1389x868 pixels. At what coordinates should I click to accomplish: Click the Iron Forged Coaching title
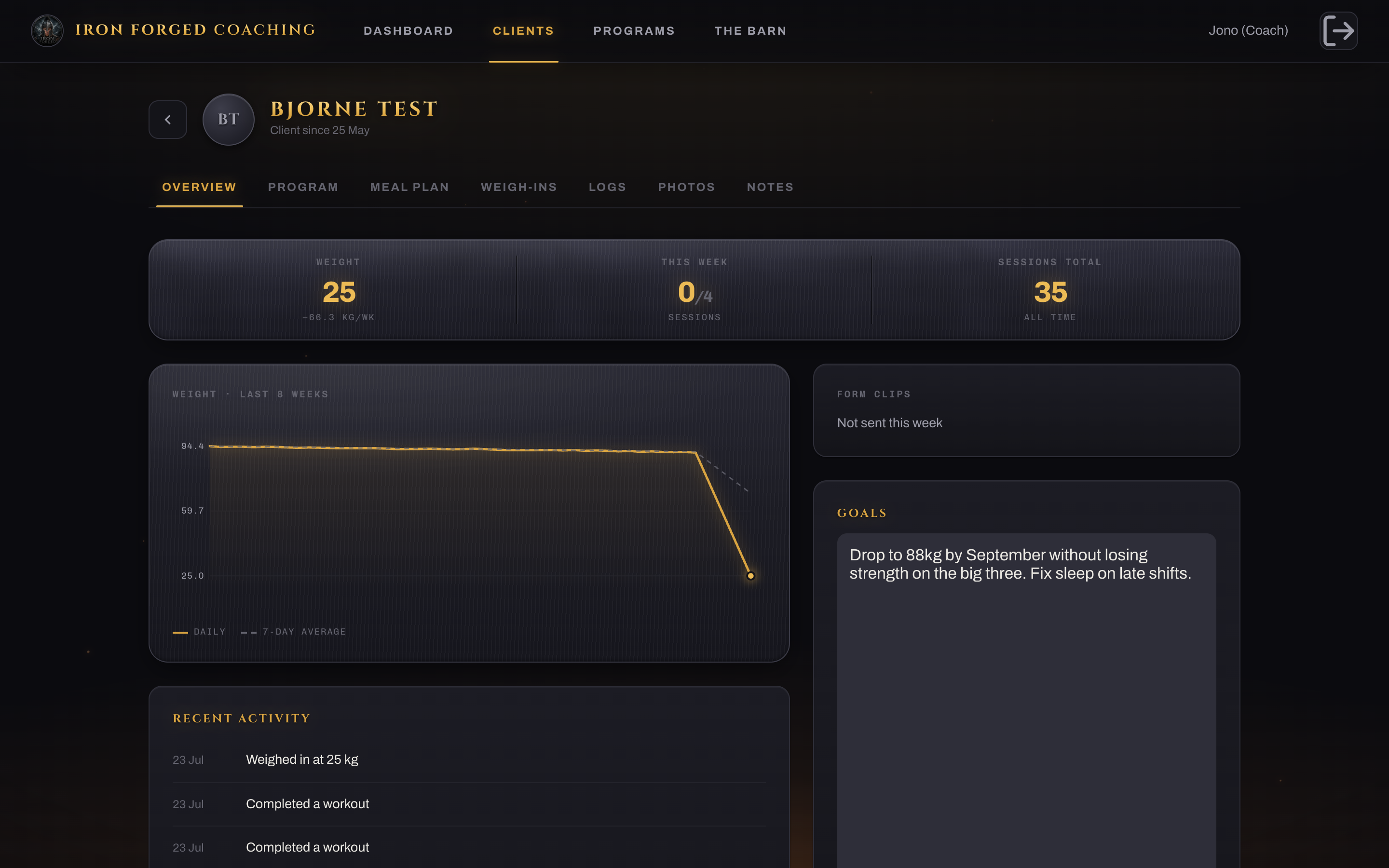point(196,30)
